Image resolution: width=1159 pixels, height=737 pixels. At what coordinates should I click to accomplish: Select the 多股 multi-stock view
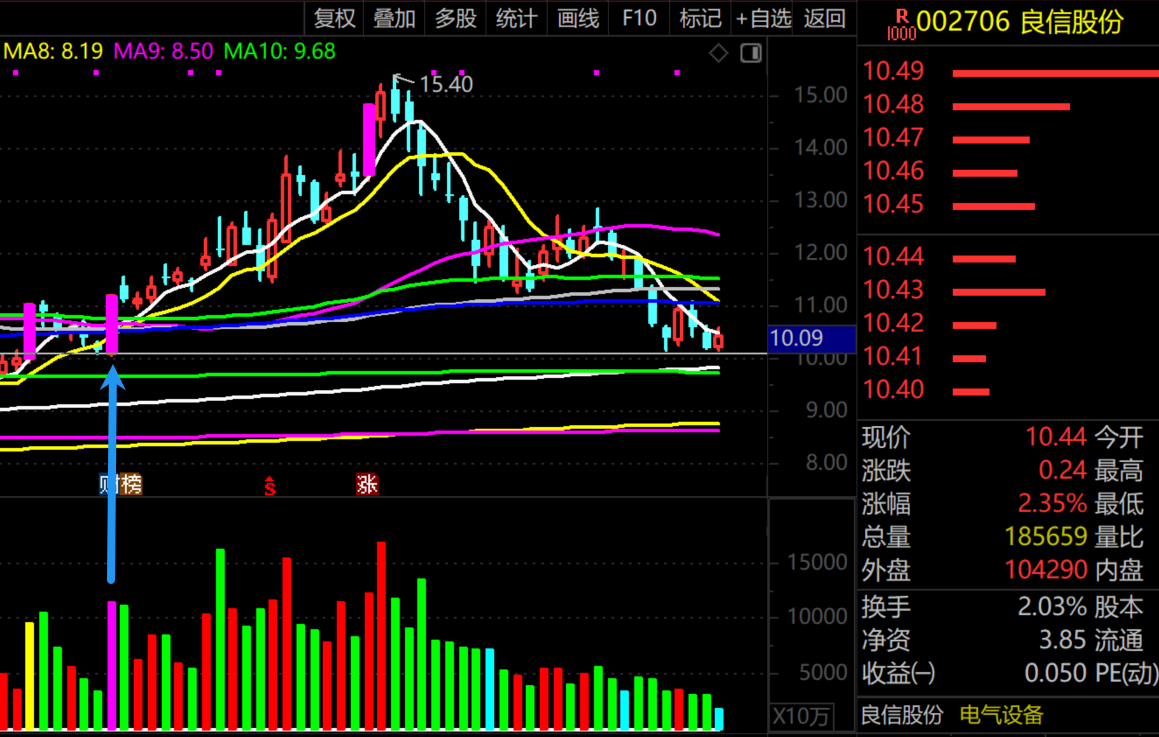tap(455, 18)
